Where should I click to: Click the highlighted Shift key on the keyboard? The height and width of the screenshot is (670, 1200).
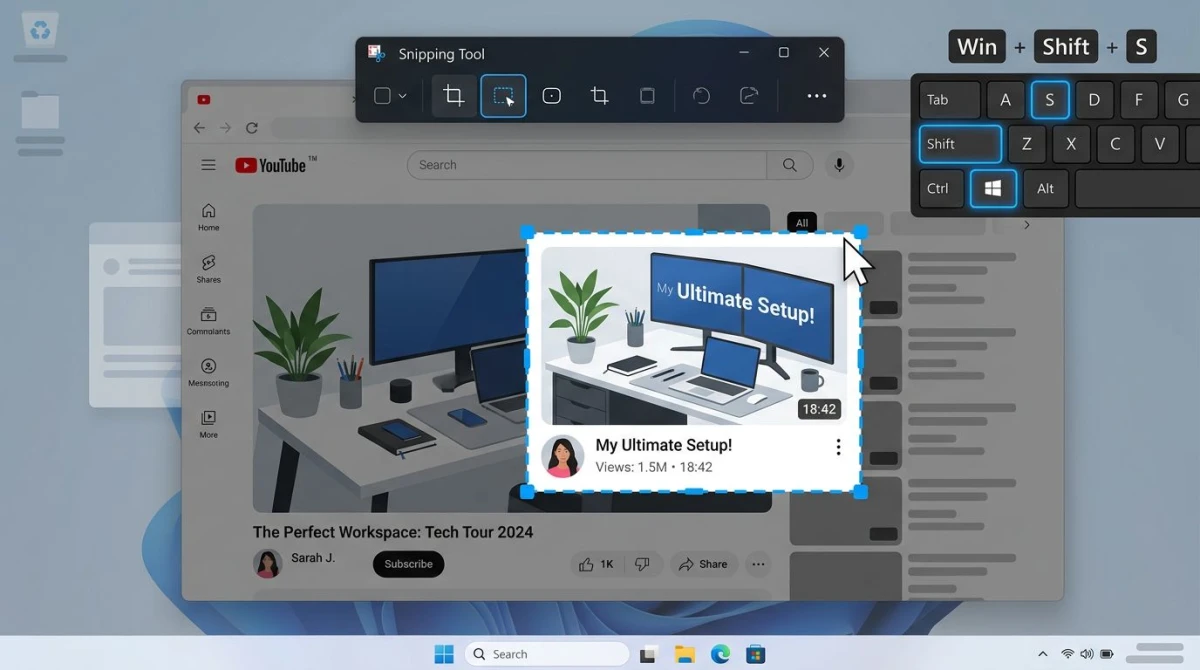960,144
